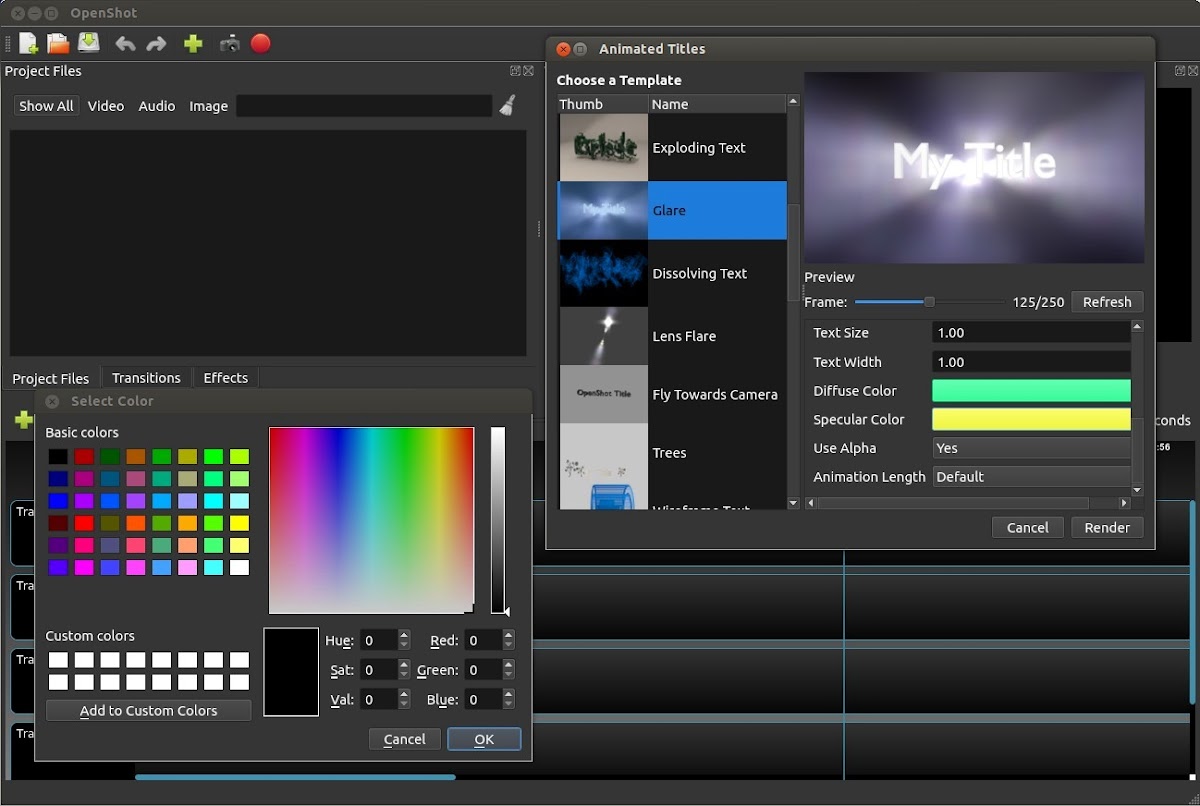The image size is (1200, 806).
Task: Toggle the Show All filter
Action: (x=46, y=106)
